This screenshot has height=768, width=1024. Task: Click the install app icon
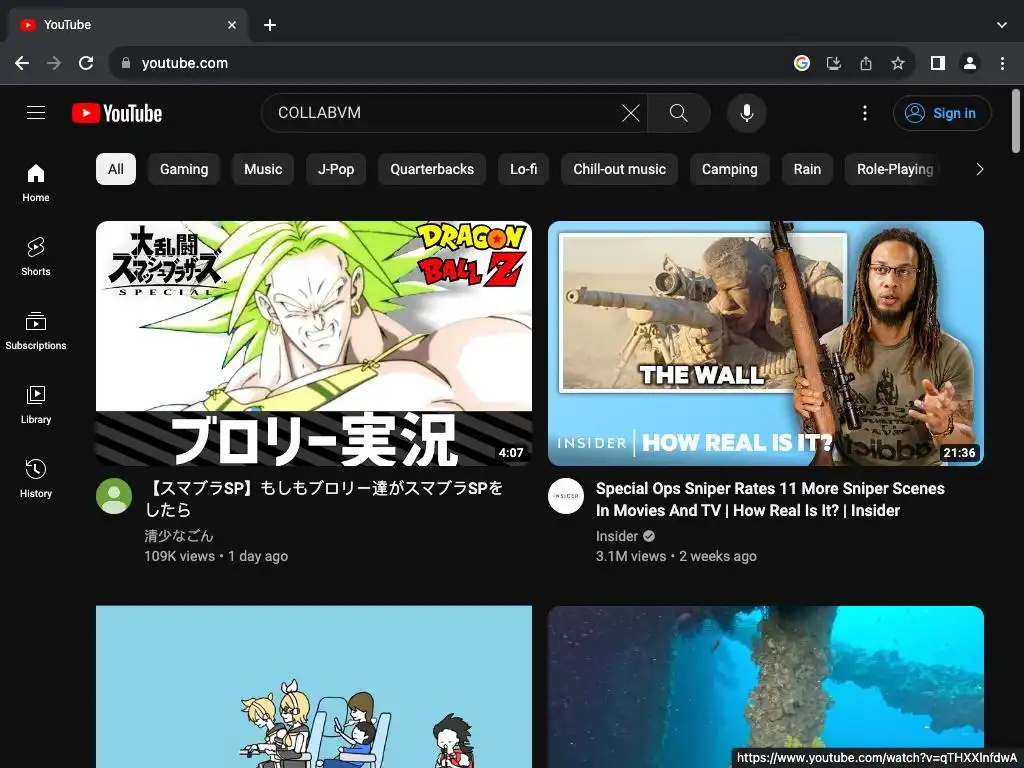point(834,63)
